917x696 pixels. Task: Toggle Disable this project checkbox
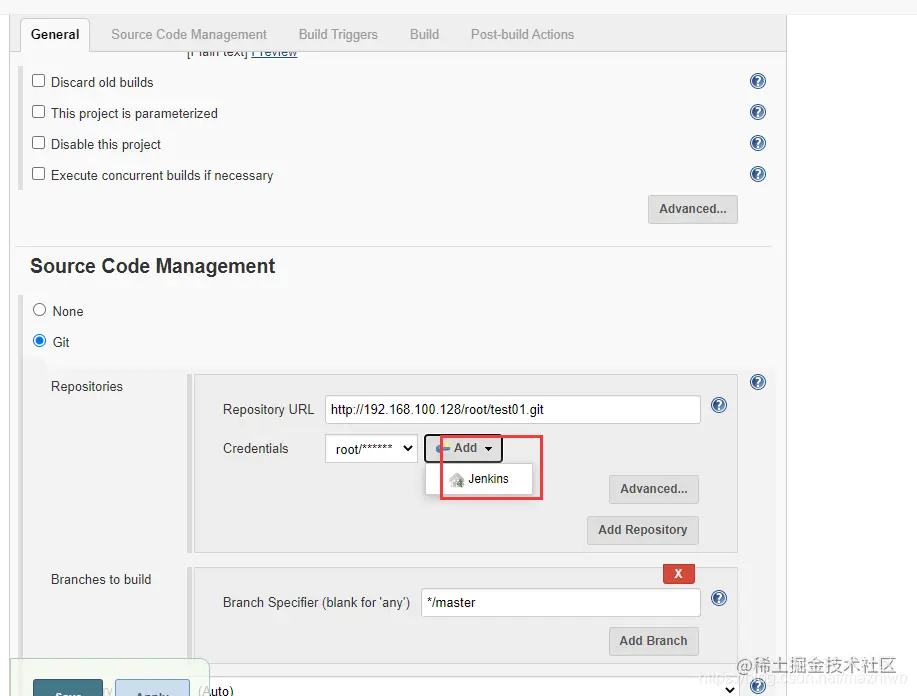39,143
